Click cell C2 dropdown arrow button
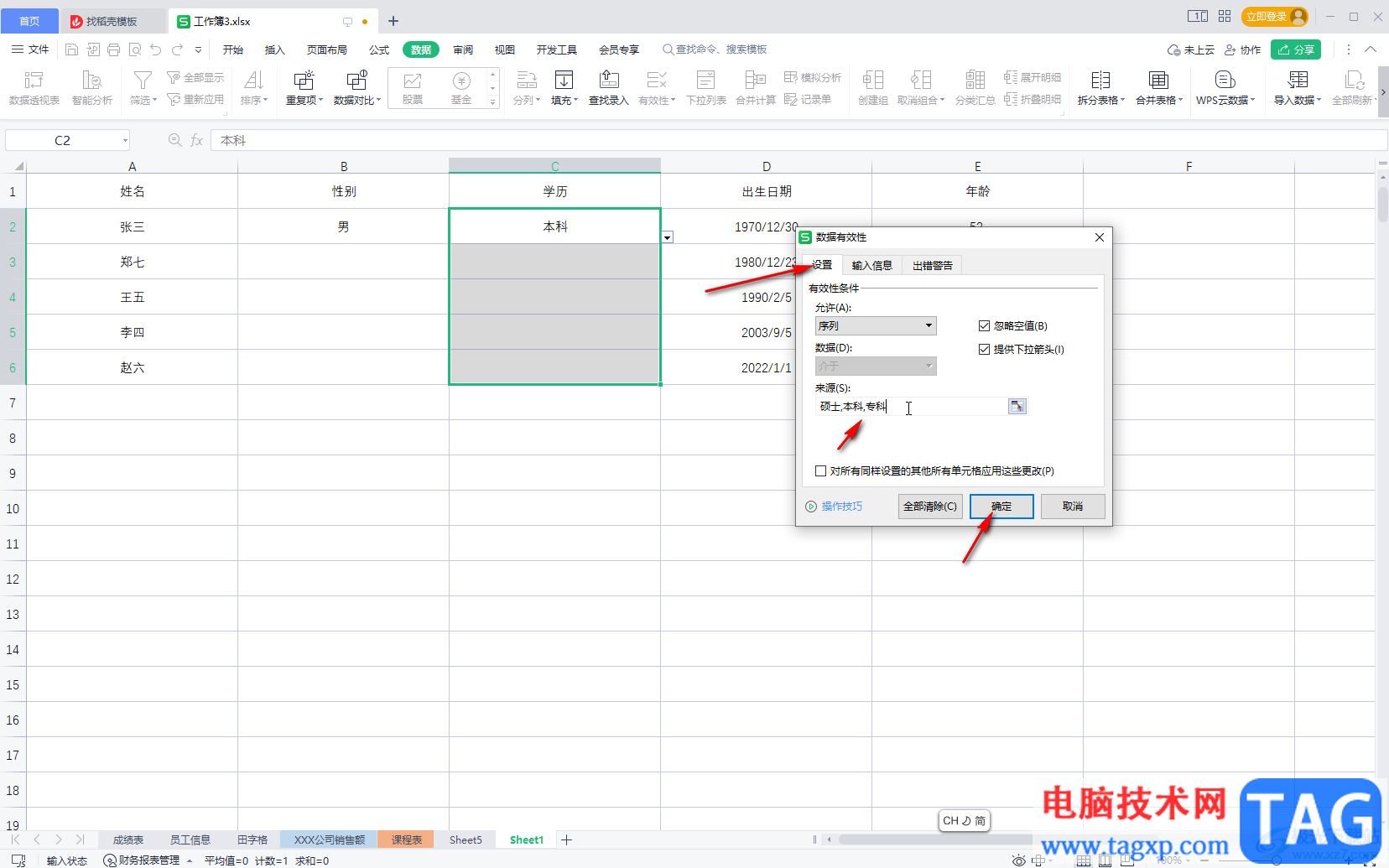Image resolution: width=1389 pixels, height=868 pixels. click(x=668, y=237)
